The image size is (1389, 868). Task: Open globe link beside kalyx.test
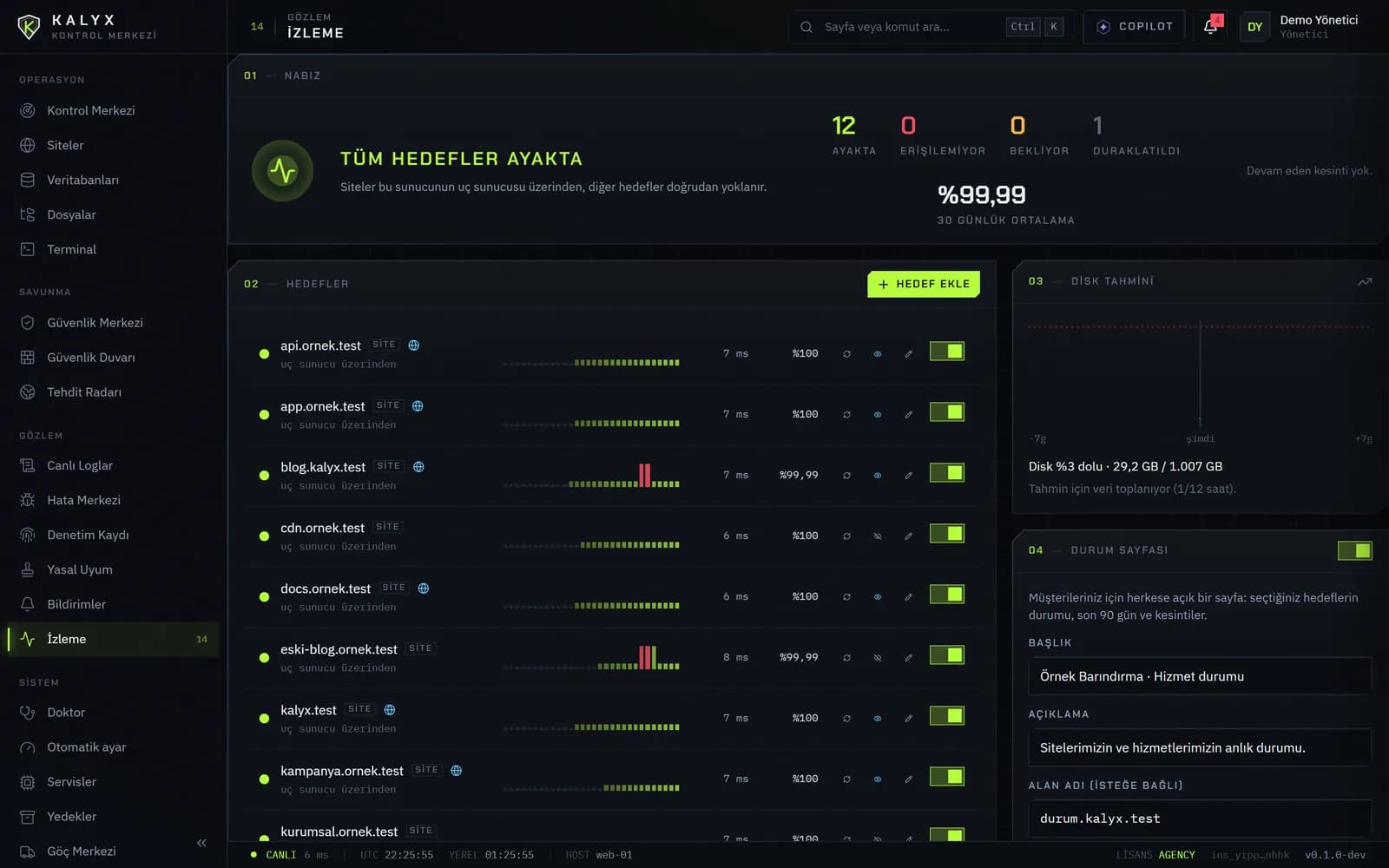(390, 709)
